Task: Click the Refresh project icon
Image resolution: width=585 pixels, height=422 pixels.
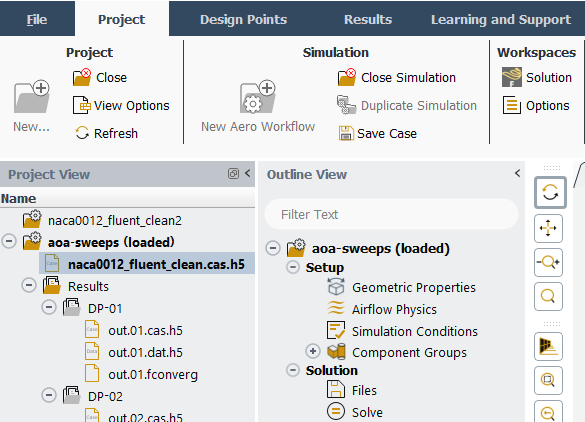Action: click(82, 133)
